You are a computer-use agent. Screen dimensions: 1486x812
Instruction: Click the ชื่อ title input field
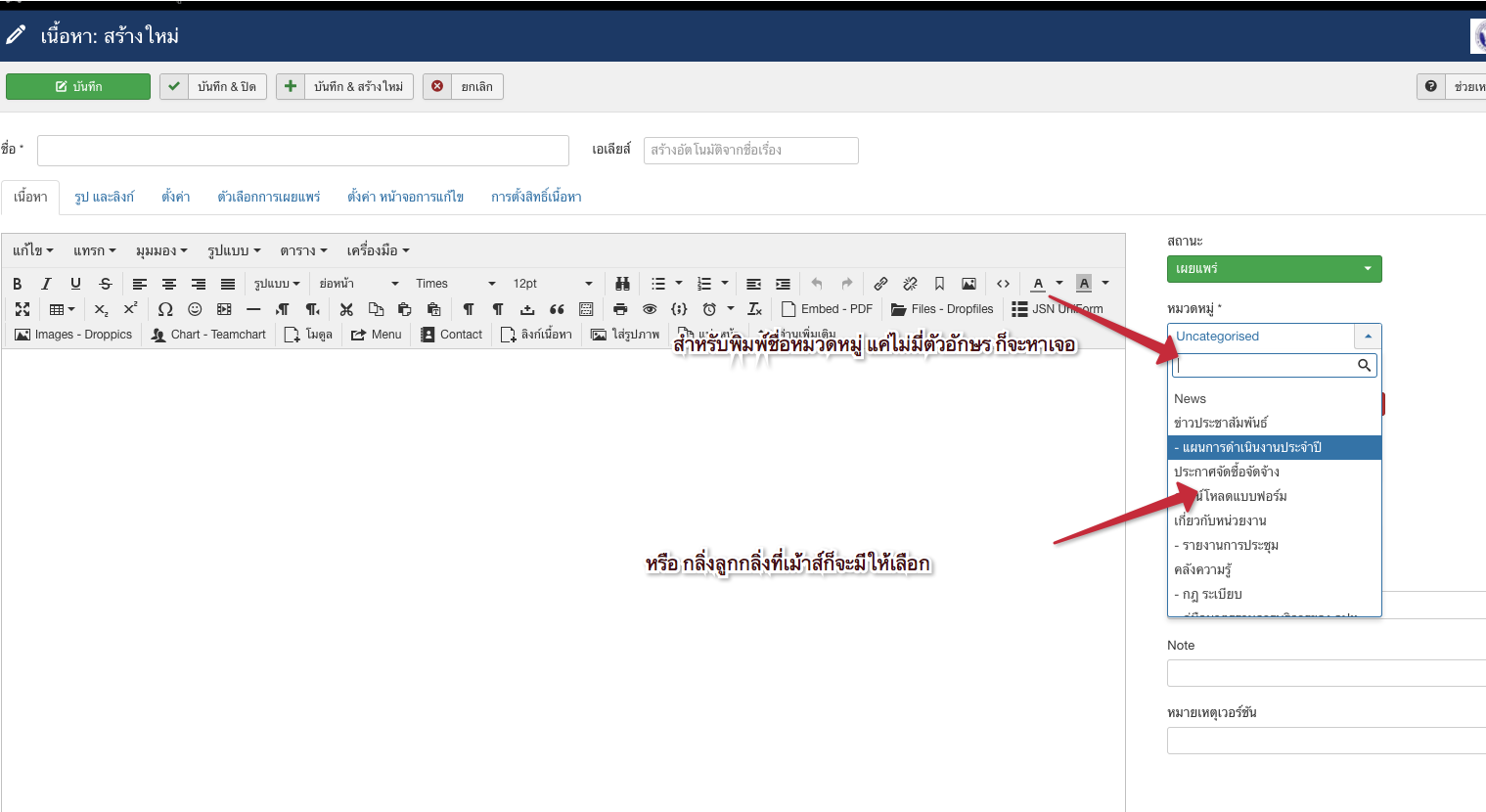pos(303,151)
